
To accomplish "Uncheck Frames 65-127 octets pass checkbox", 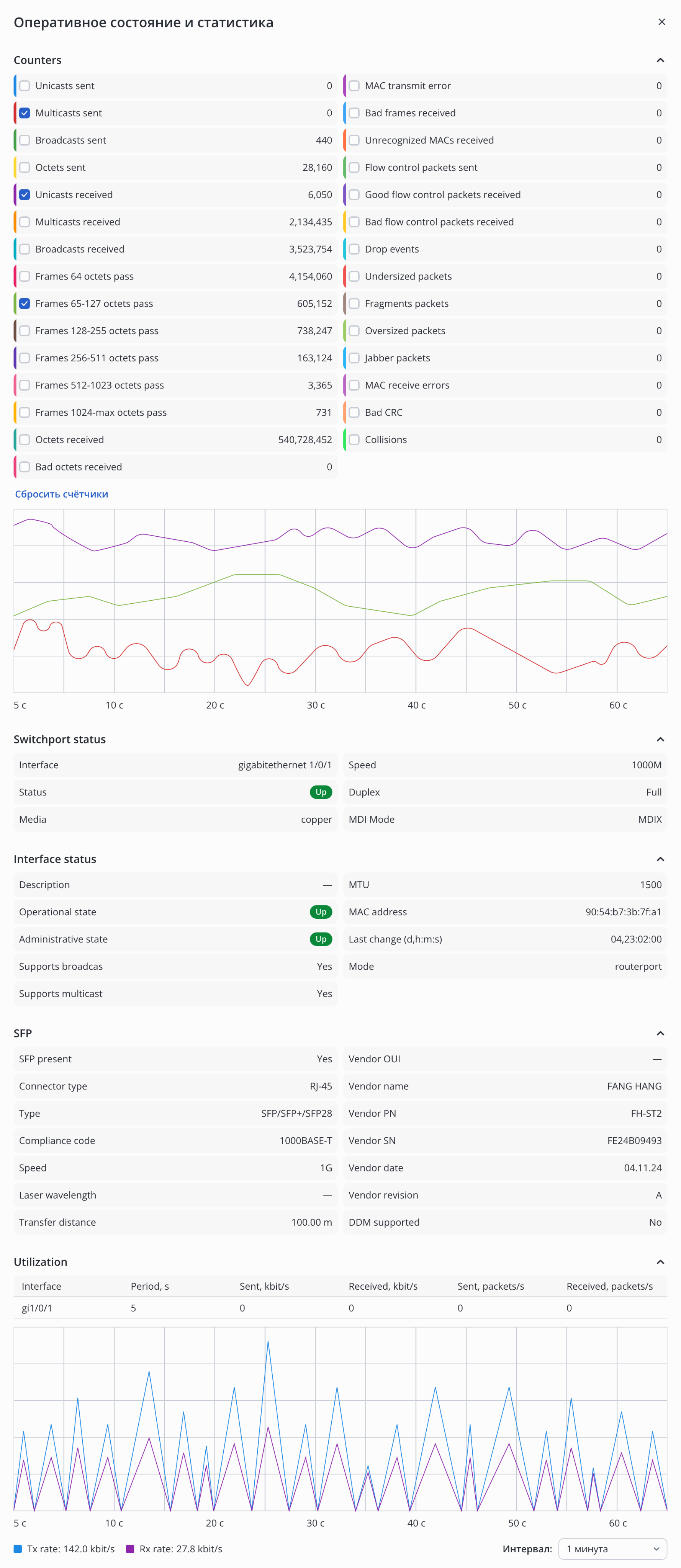I will point(25,304).
